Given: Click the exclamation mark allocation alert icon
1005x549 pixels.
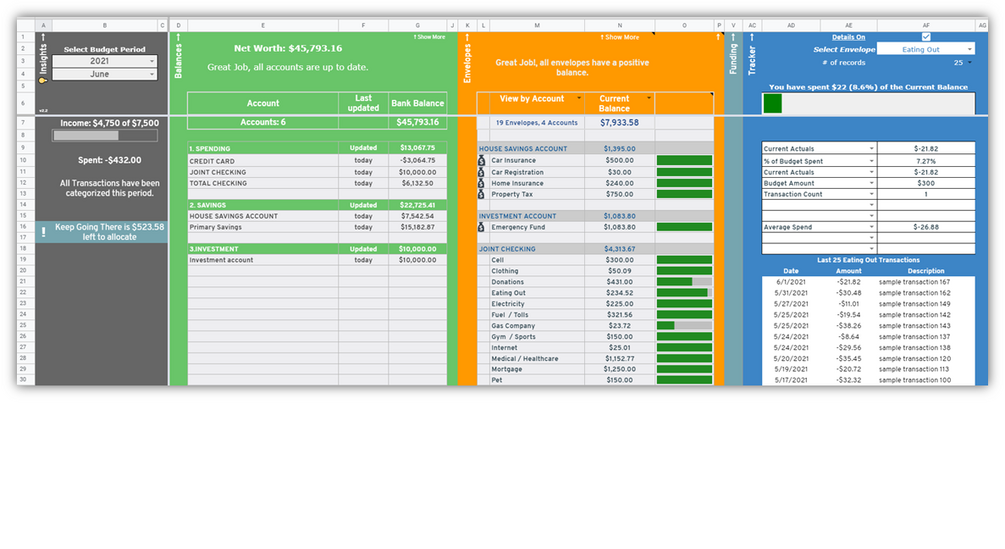Looking at the screenshot, I should (44, 232).
